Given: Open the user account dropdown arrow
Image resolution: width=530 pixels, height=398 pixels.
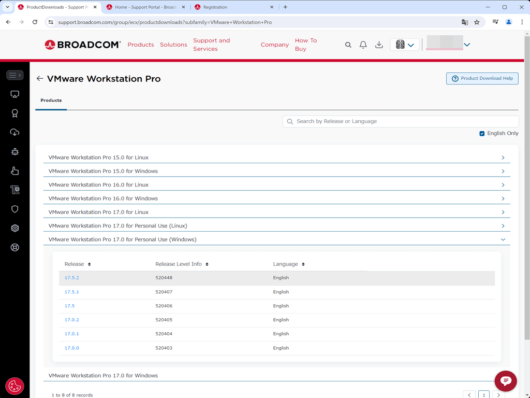Looking at the screenshot, I should coord(467,45).
